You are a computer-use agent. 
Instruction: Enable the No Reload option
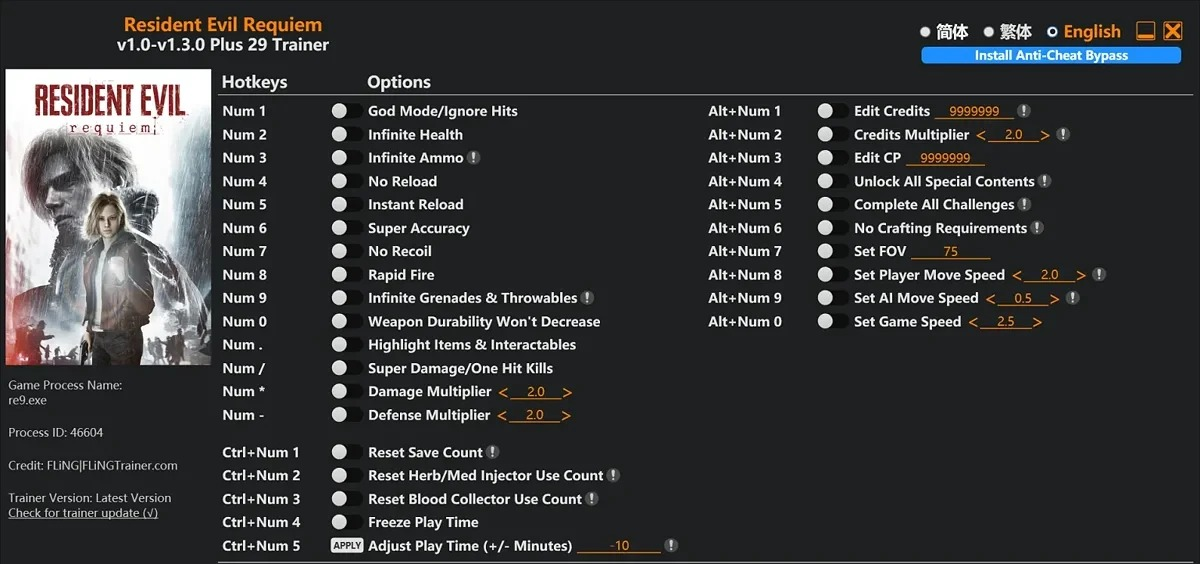346,181
